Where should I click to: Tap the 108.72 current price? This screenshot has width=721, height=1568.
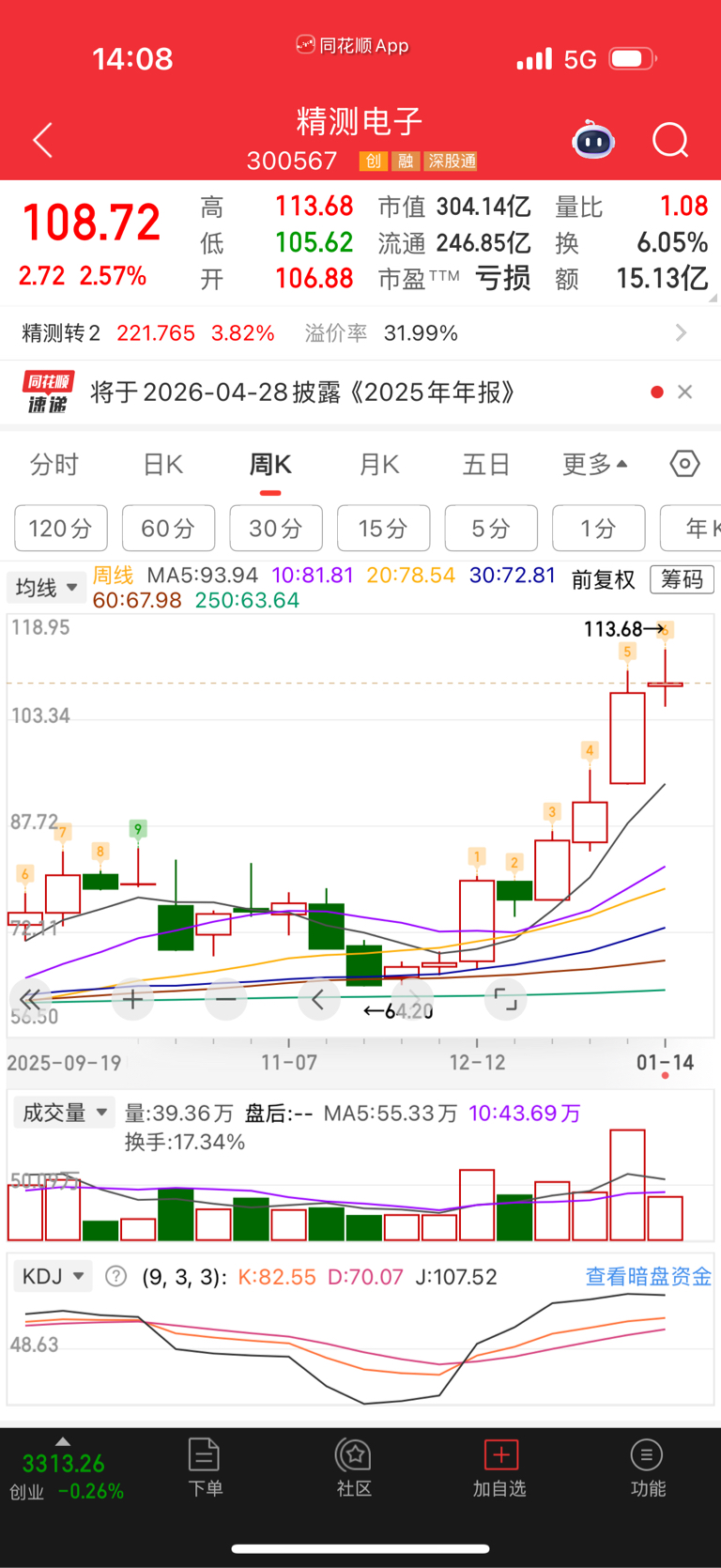(91, 223)
